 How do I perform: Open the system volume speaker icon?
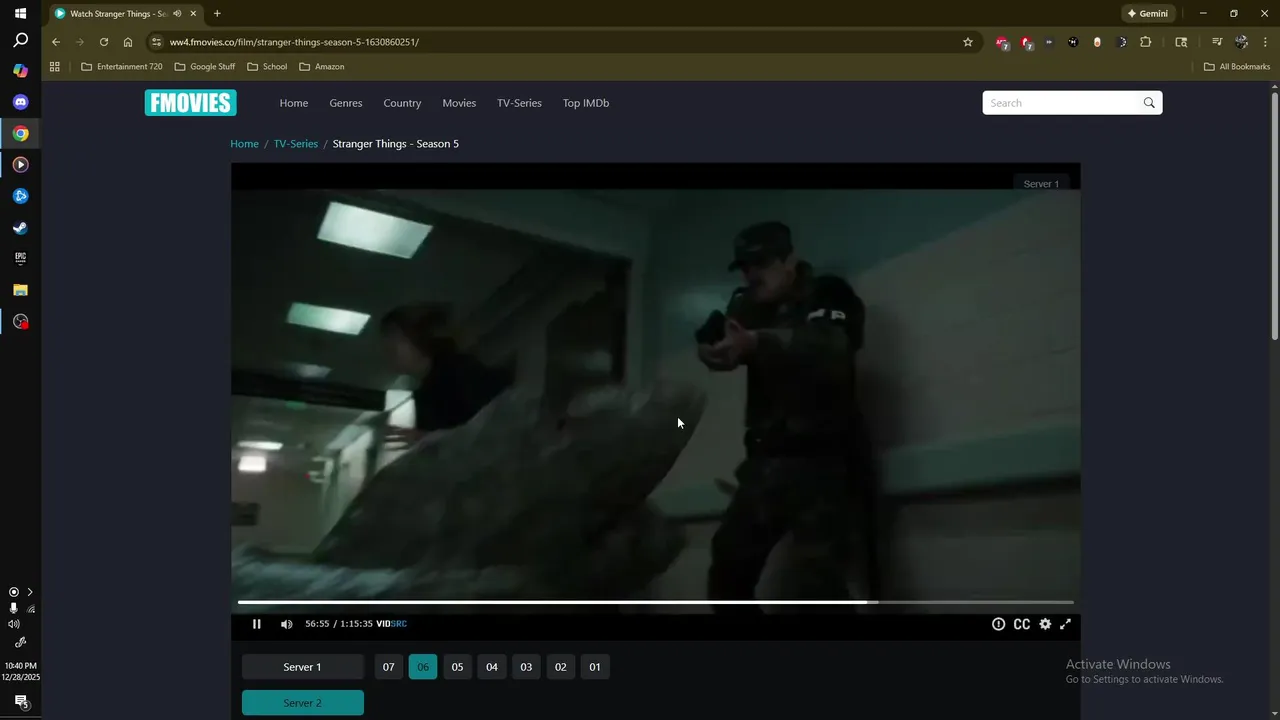click(14, 624)
